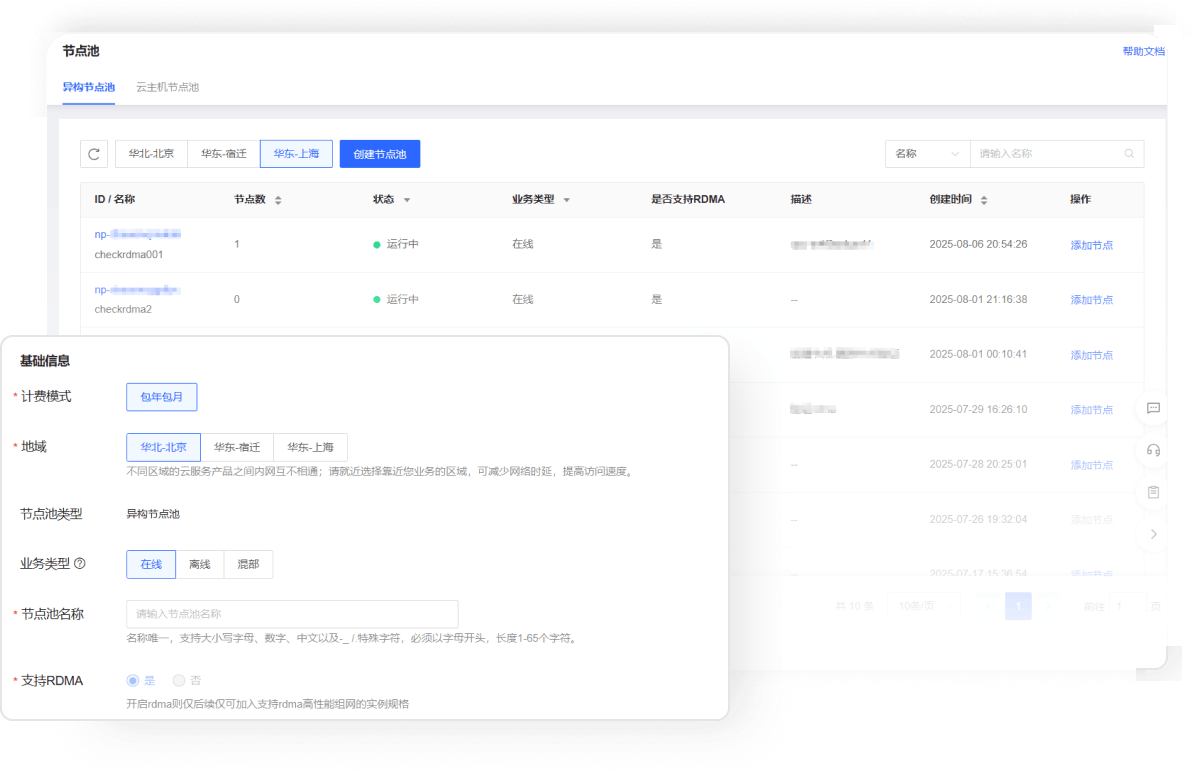Open the 帮助文档 link

coord(1143,51)
